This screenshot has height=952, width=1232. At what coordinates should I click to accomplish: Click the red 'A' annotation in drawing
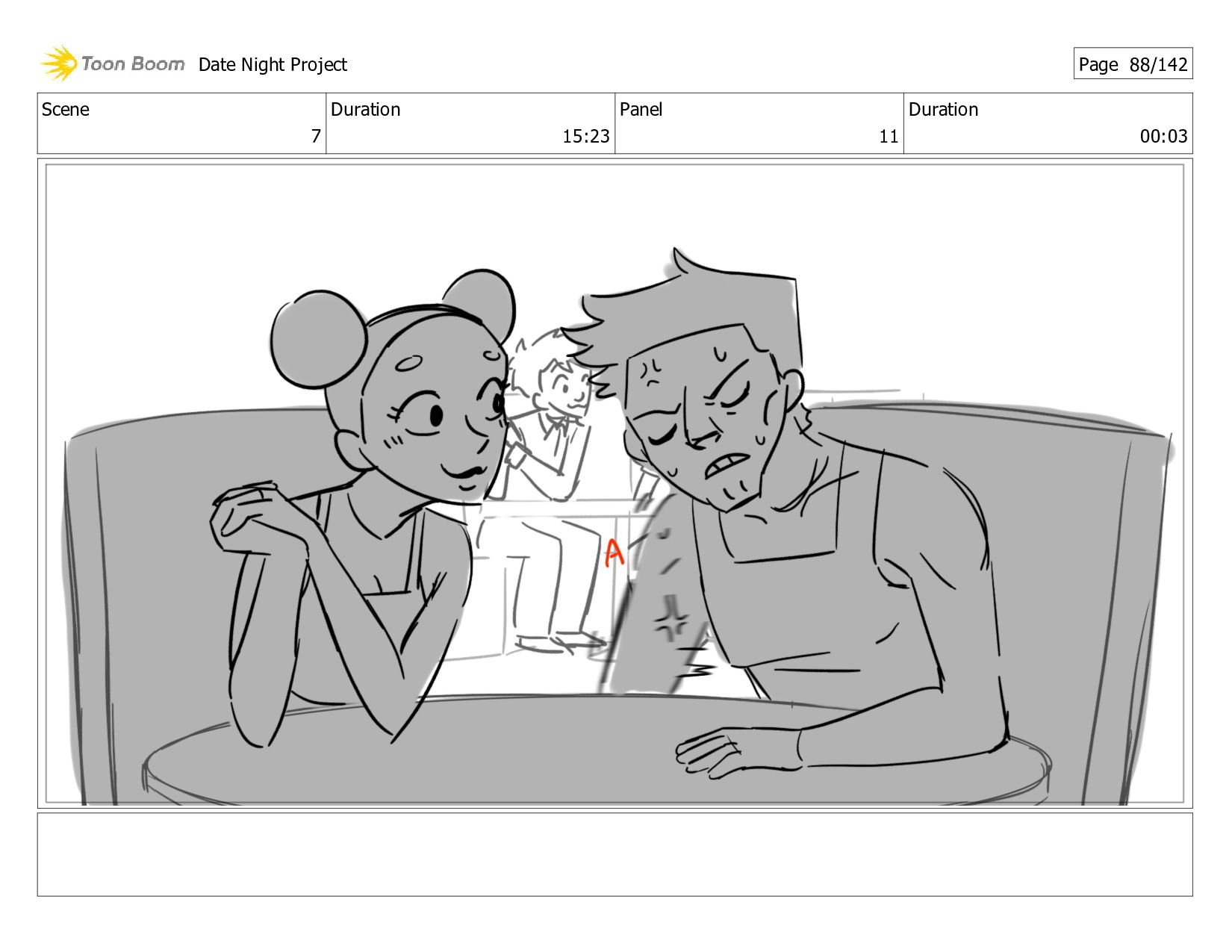click(614, 553)
